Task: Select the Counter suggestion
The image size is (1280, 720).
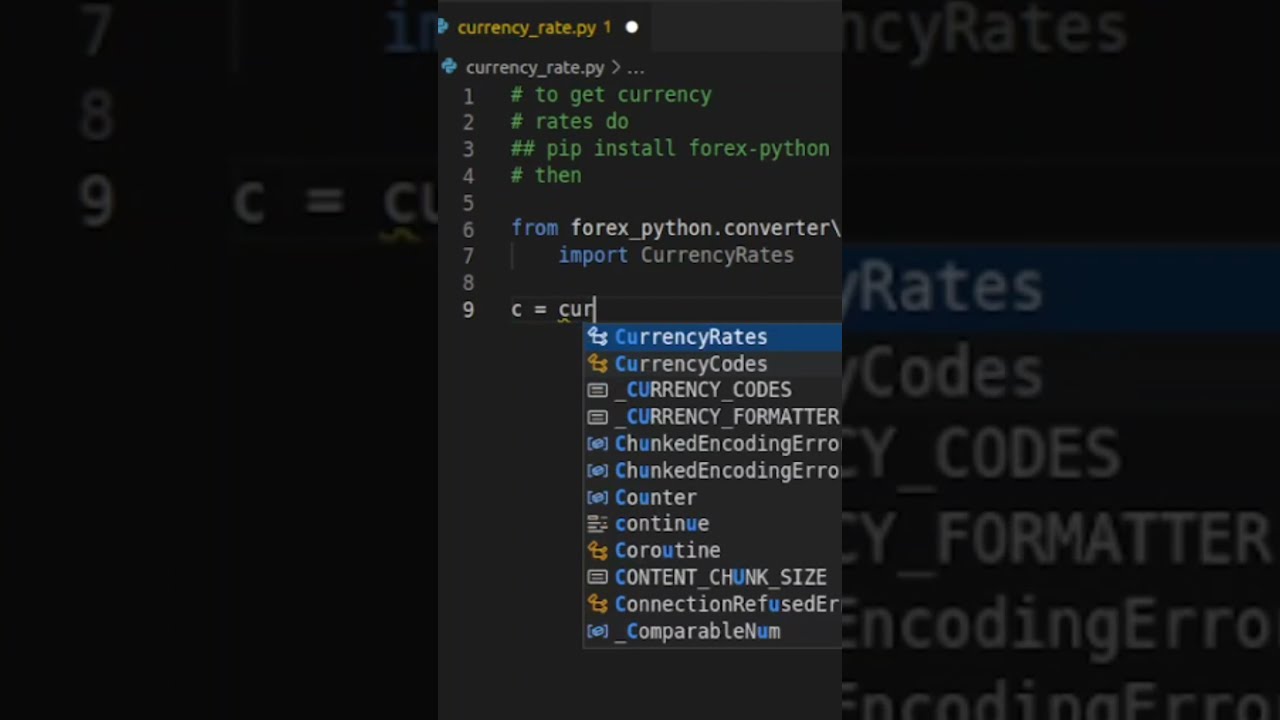Action: click(x=713, y=497)
